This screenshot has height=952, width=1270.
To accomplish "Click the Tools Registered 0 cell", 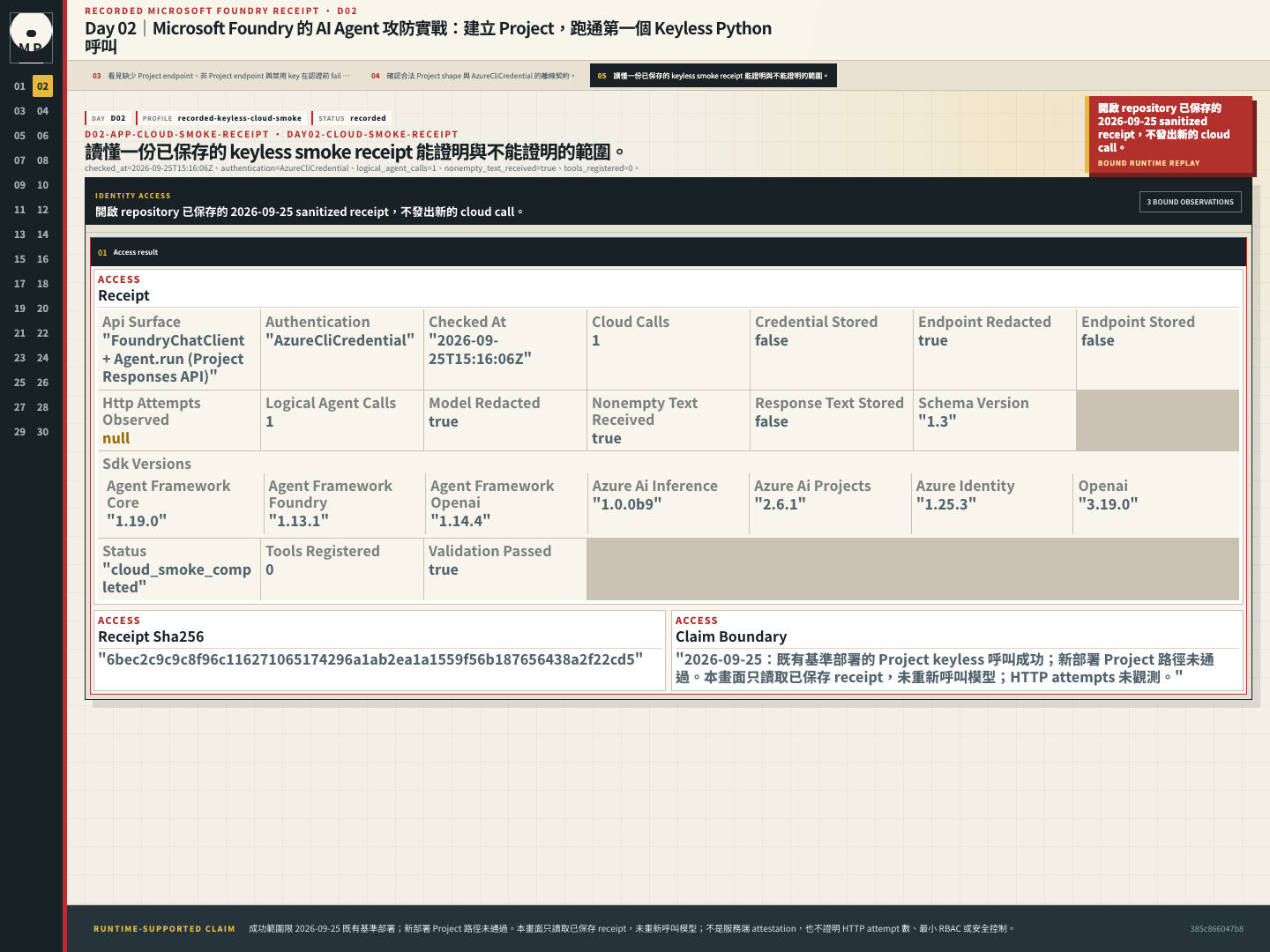I will 341,569.
